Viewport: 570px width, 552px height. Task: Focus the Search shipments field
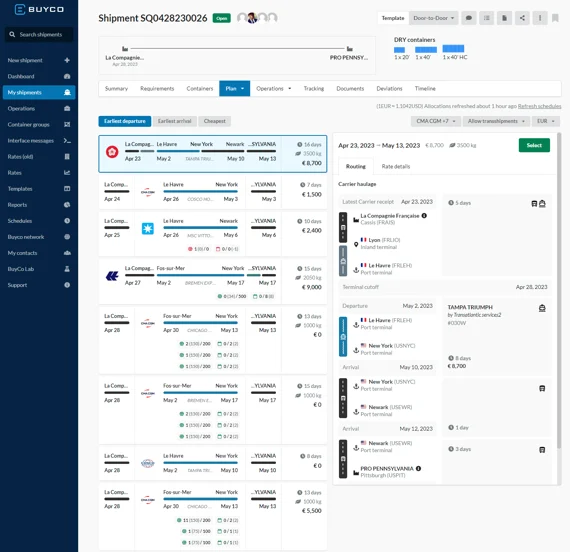pyautogui.click(x=39, y=35)
